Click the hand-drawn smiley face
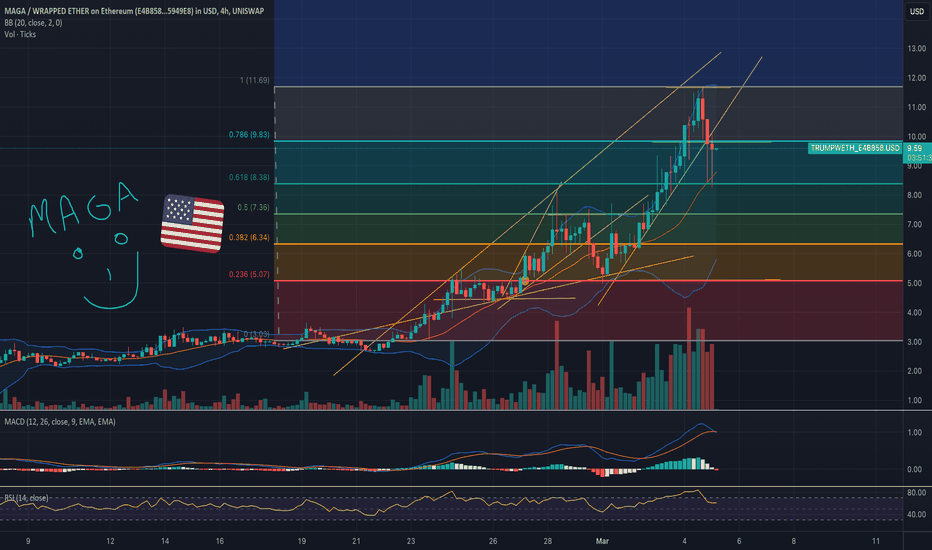The width and height of the screenshot is (932, 550). click(x=108, y=271)
